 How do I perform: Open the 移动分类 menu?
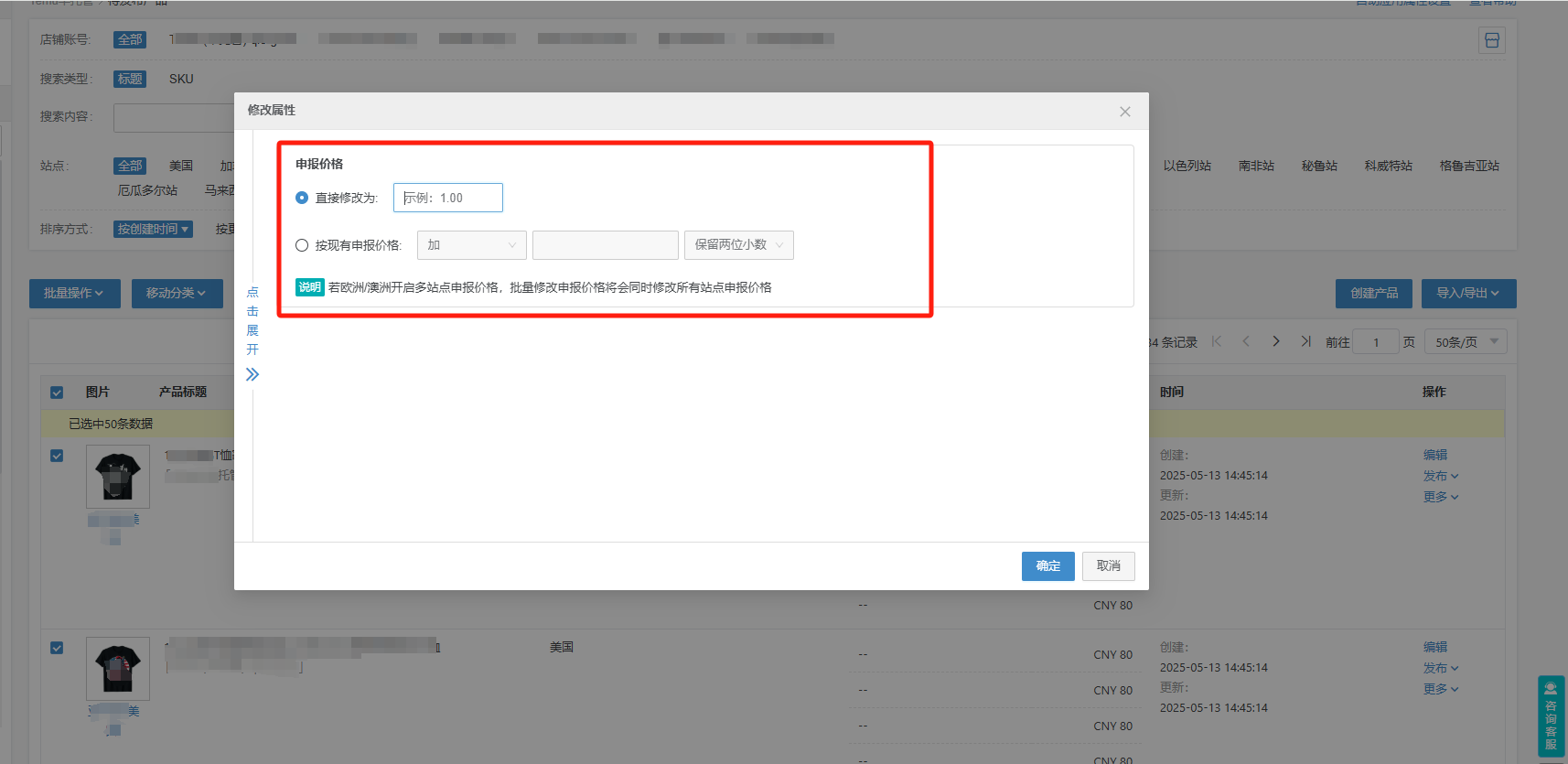point(177,294)
